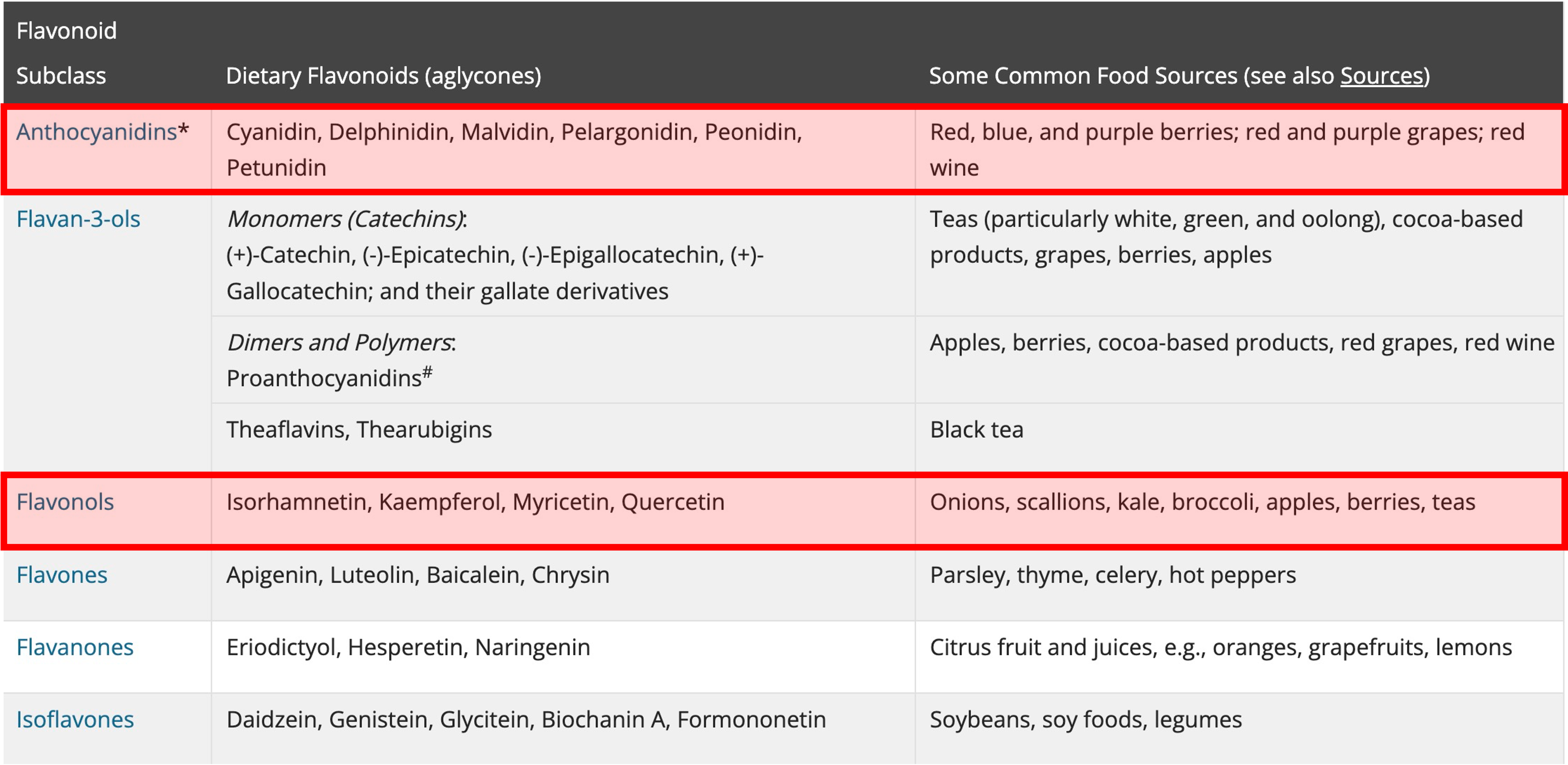The image size is (1568, 765).
Task: Click the Proanthocyanidins entry with footnote mark
Action: [x=329, y=377]
